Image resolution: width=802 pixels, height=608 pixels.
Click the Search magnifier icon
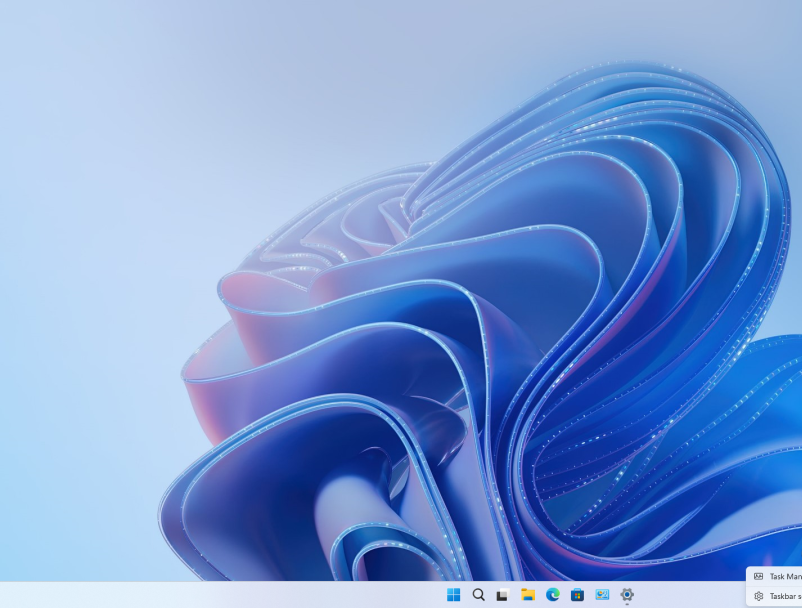[x=478, y=595]
